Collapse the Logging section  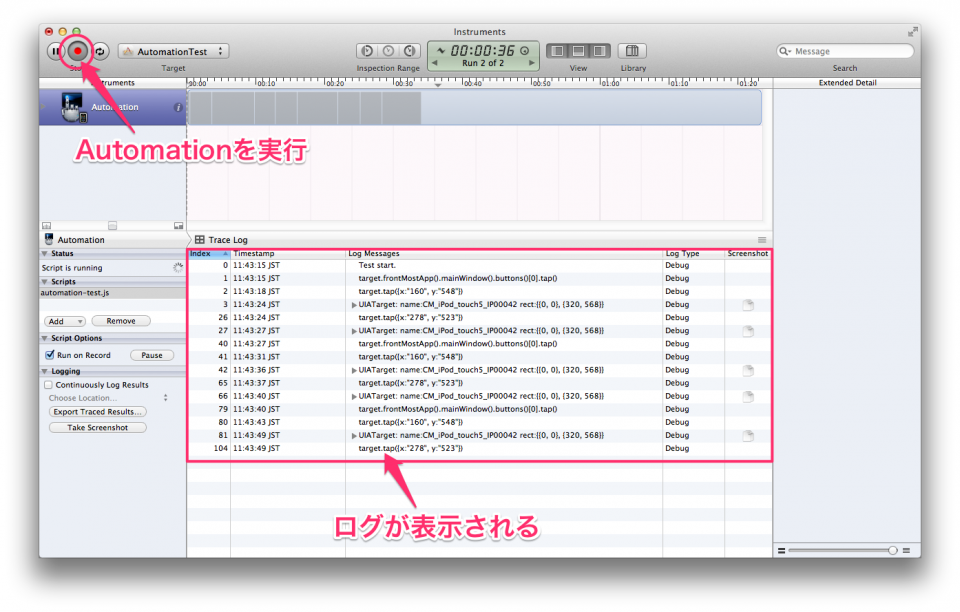pos(45,371)
